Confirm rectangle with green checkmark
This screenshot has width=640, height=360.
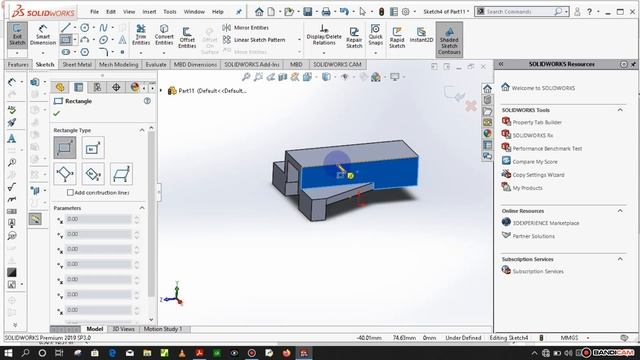[57, 113]
